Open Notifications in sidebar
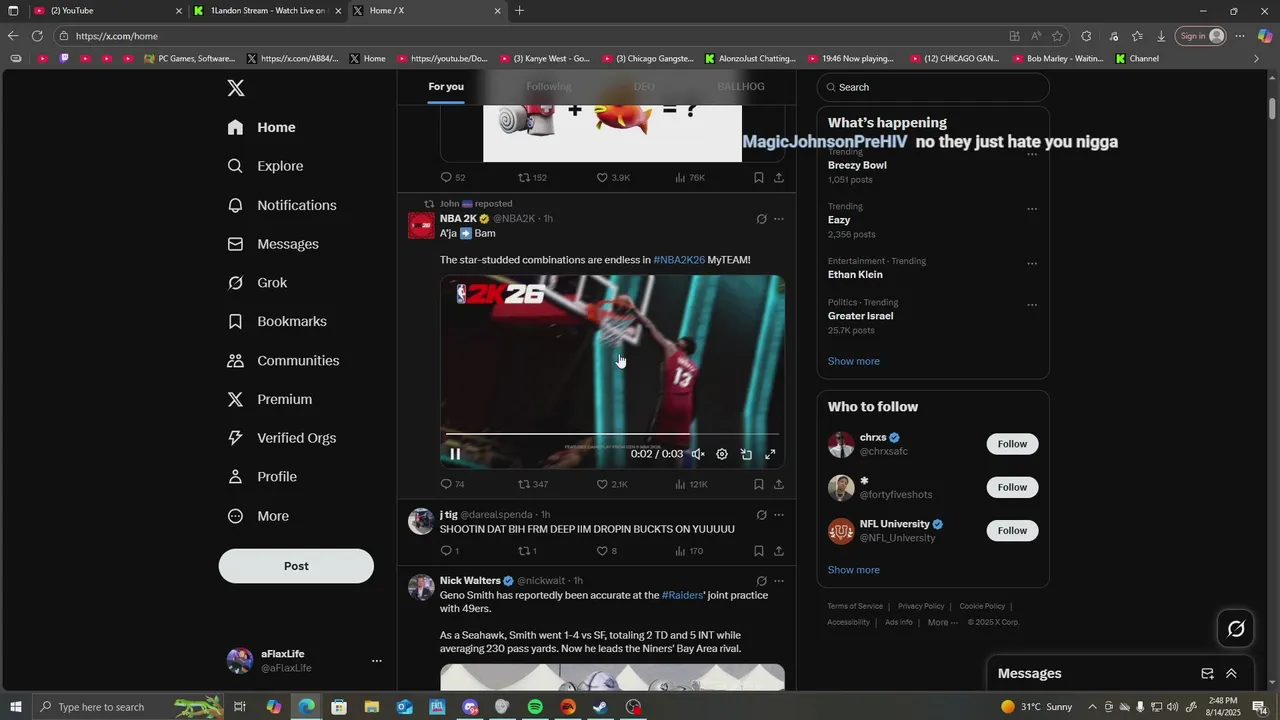The width and height of the screenshot is (1280, 720). [x=282, y=205]
